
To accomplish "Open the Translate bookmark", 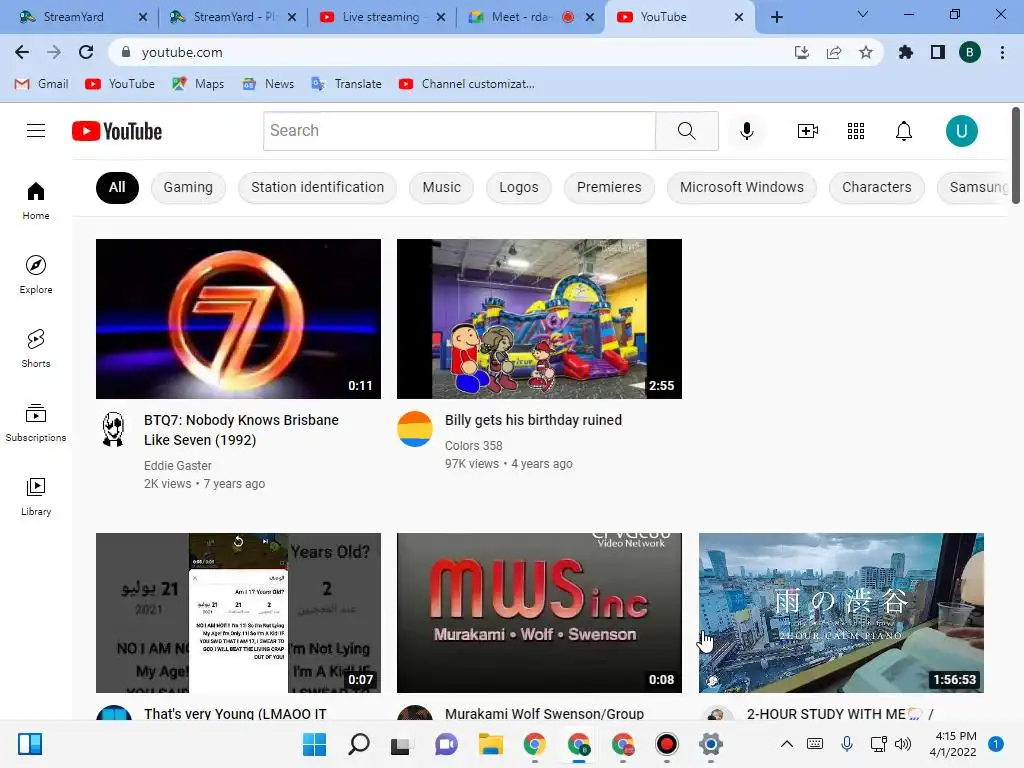I will (347, 84).
